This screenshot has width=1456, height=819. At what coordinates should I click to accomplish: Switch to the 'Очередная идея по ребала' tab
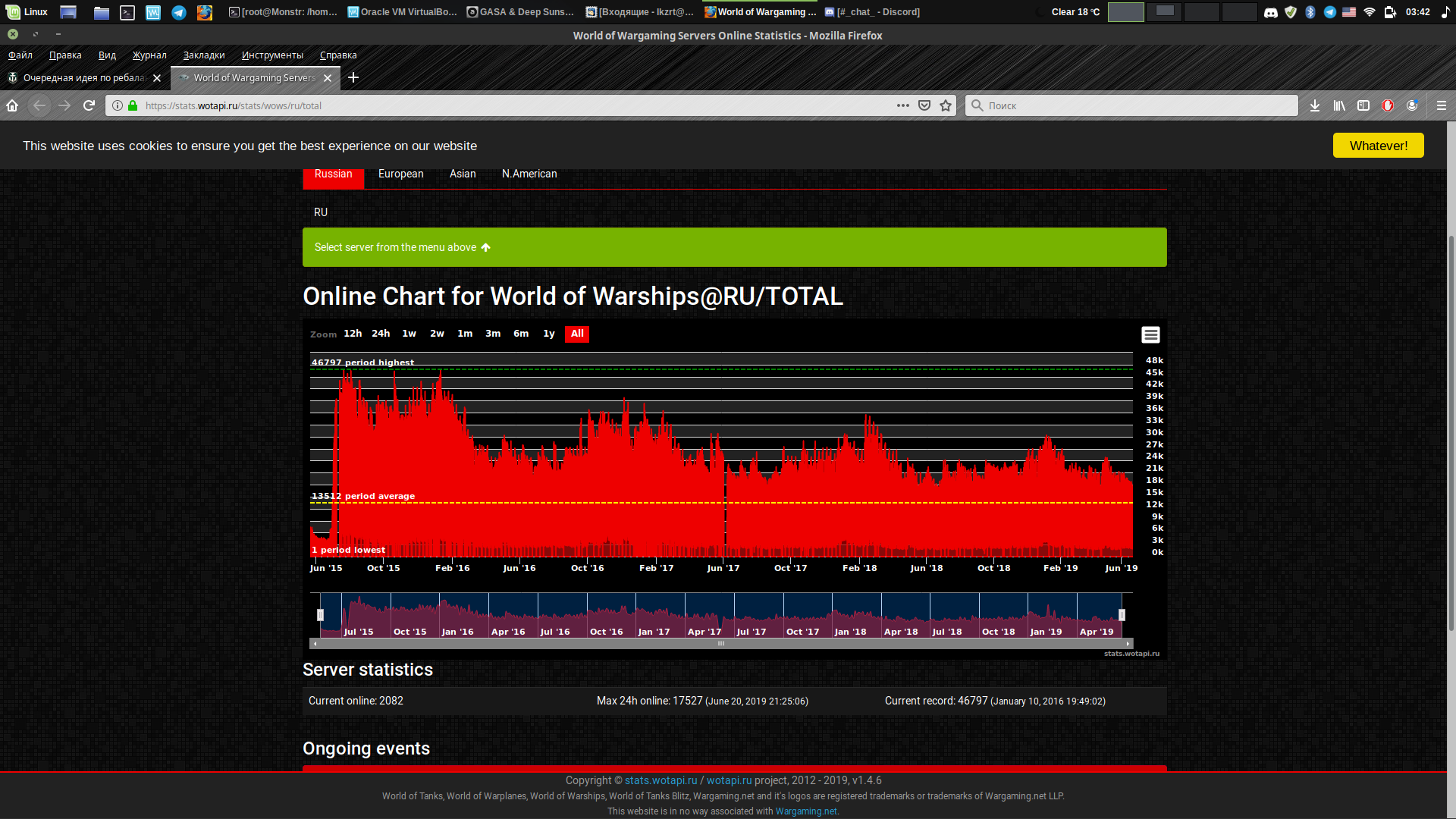click(84, 78)
